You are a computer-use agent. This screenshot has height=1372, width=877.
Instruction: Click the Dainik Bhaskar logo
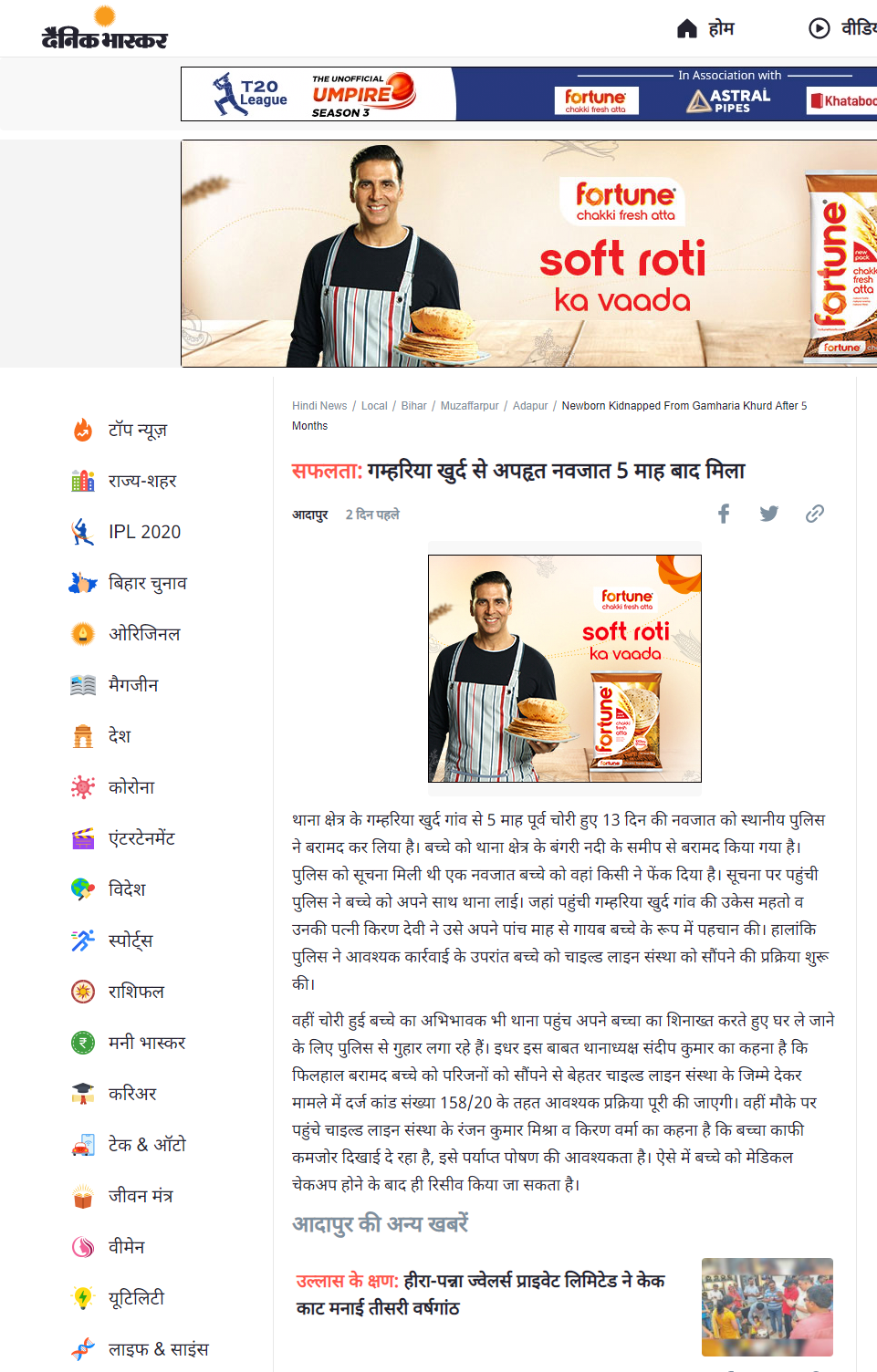click(104, 28)
